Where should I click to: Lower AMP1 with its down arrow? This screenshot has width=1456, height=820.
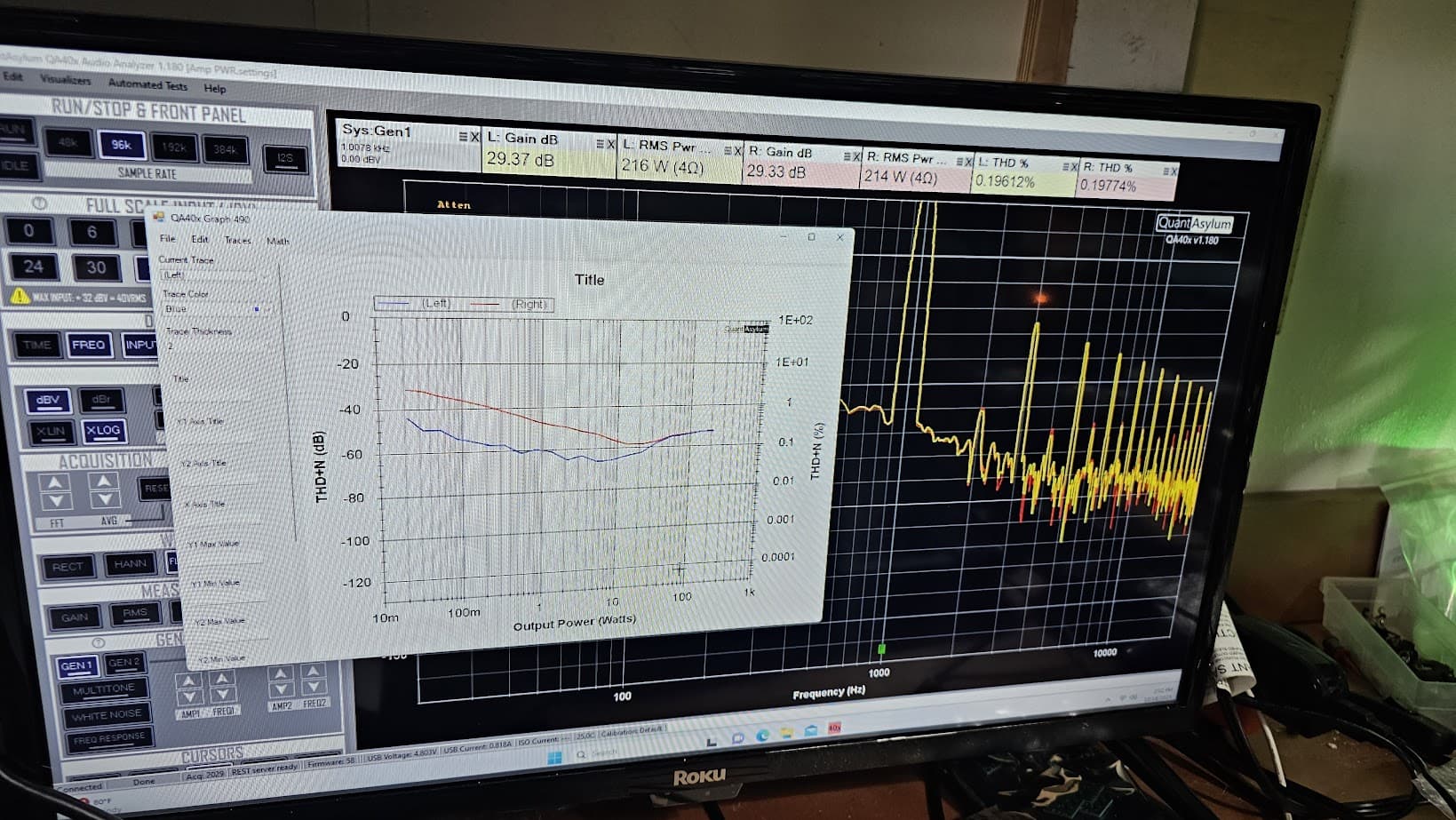(188, 696)
